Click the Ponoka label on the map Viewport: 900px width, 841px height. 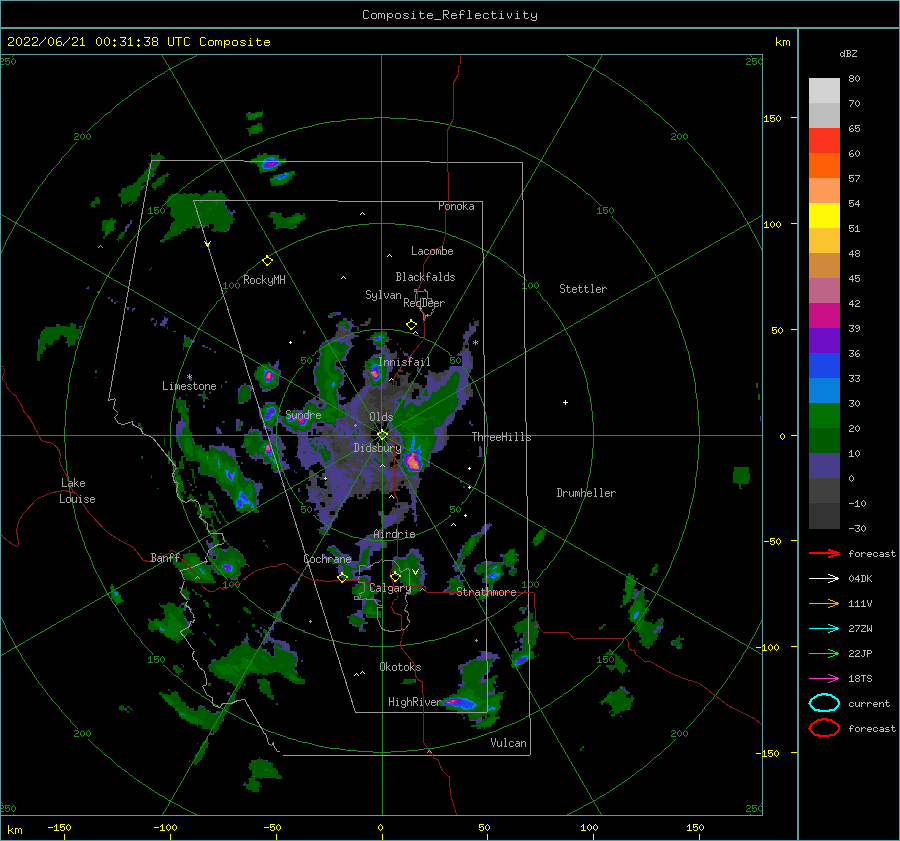[456, 206]
